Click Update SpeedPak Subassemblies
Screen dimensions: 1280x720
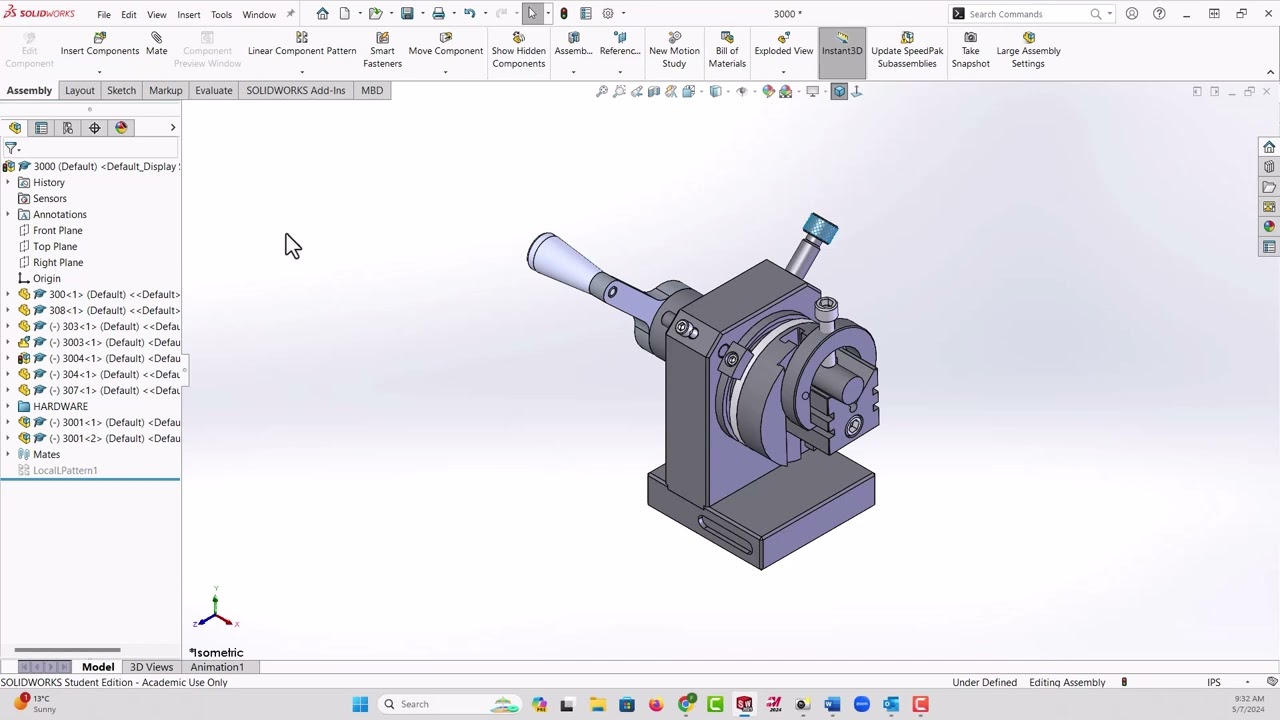(x=907, y=50)
